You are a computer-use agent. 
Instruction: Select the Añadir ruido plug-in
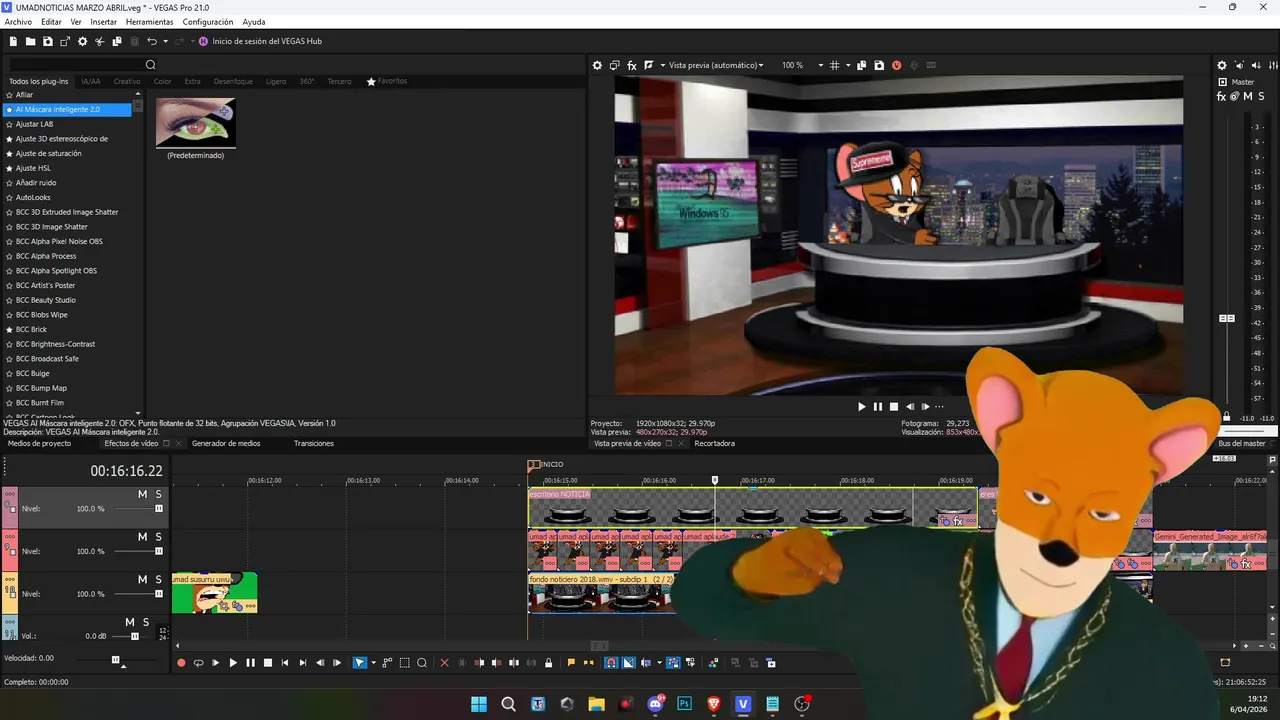36,183
